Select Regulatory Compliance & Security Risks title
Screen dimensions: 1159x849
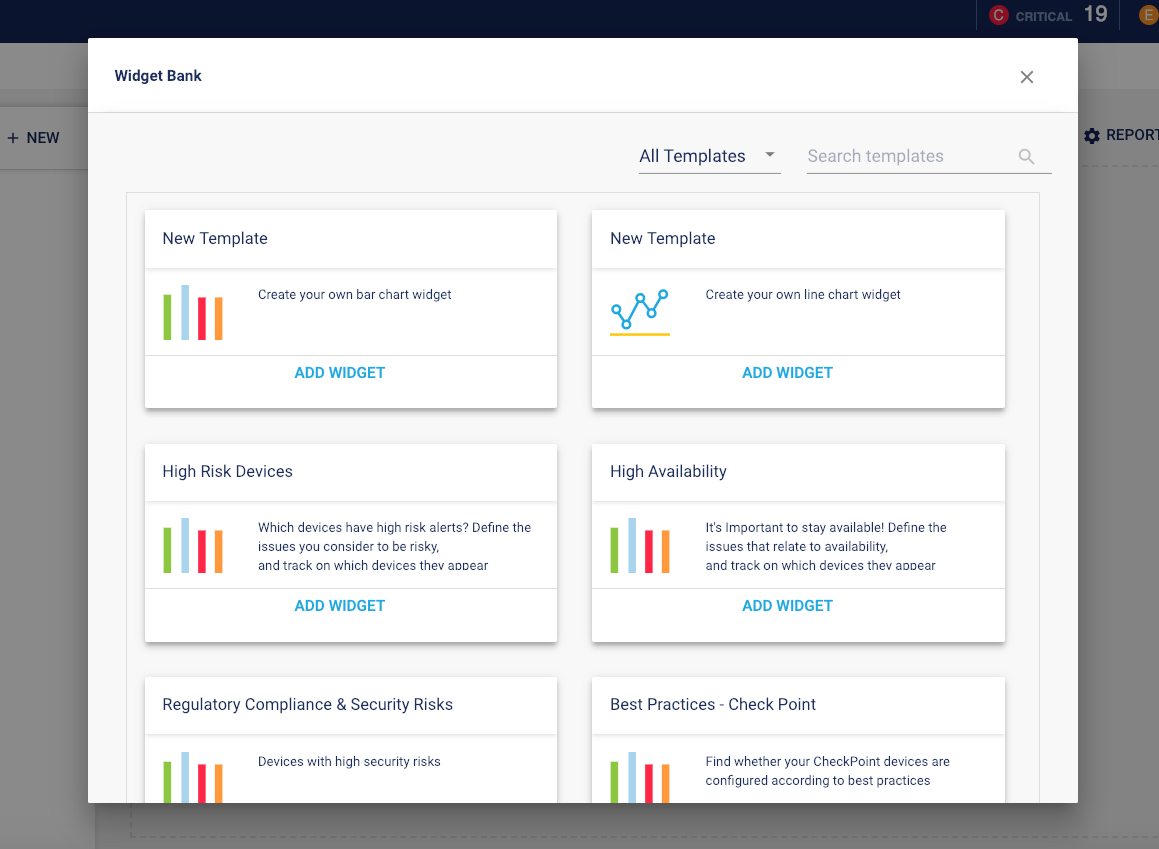tap(307, 705)
